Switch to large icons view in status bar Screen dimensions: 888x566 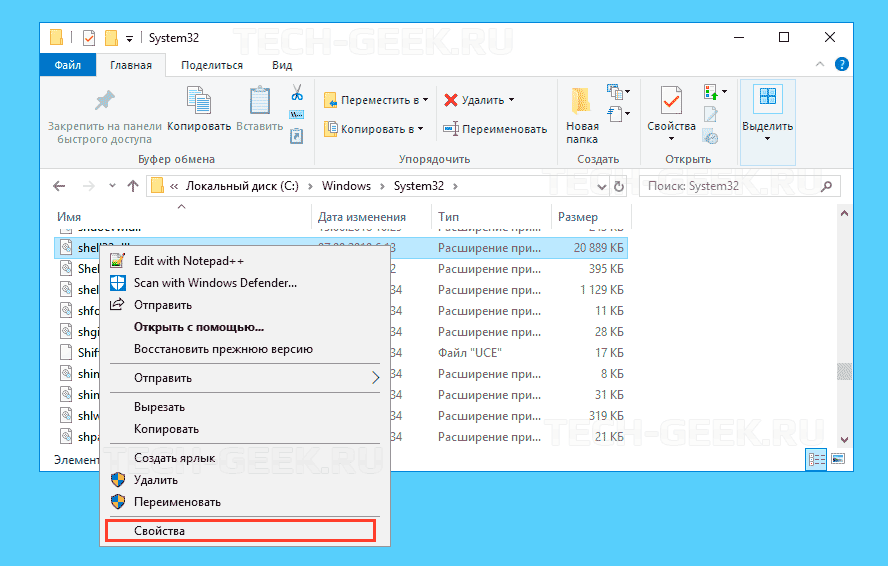pos(837,459)
